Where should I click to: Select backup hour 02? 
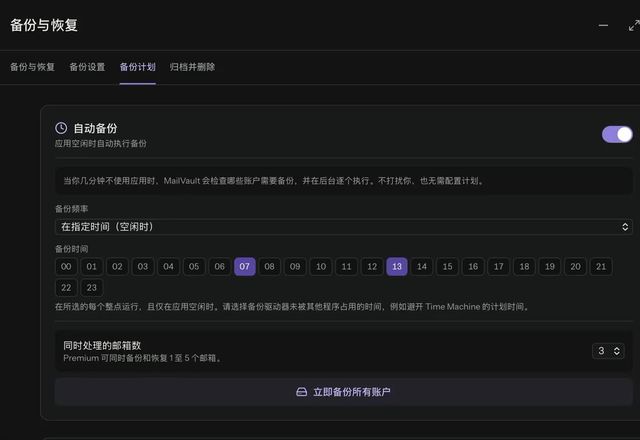click(117, 267)
